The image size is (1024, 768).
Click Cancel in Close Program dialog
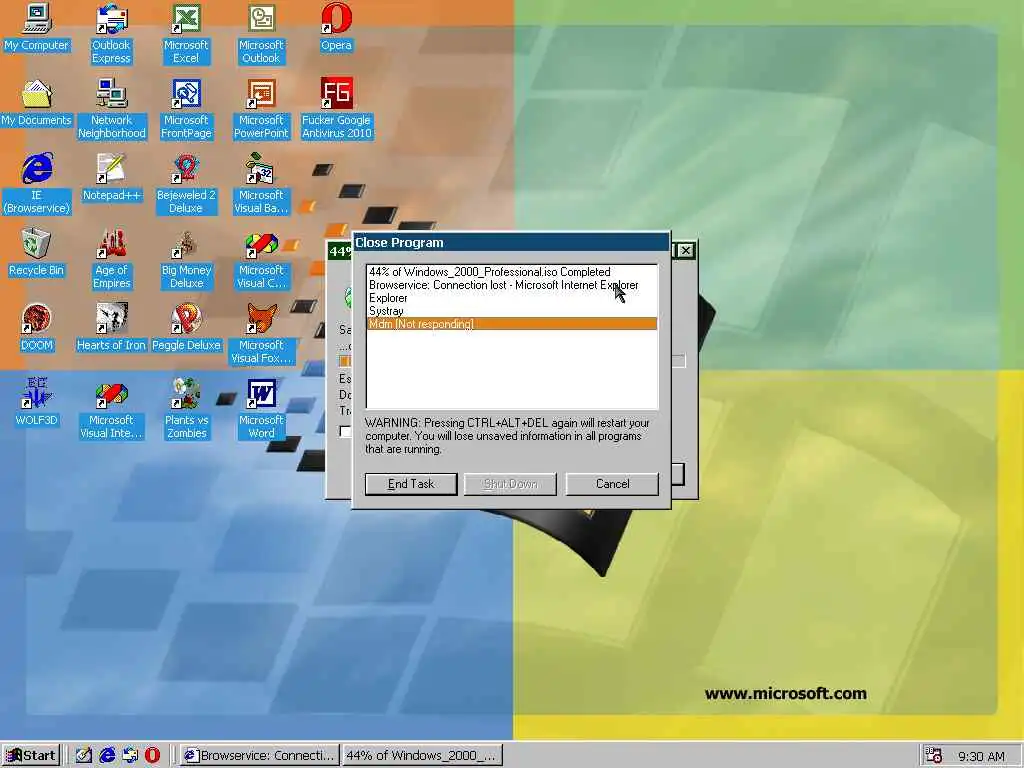pyautogui.click(x=612, y=484)
